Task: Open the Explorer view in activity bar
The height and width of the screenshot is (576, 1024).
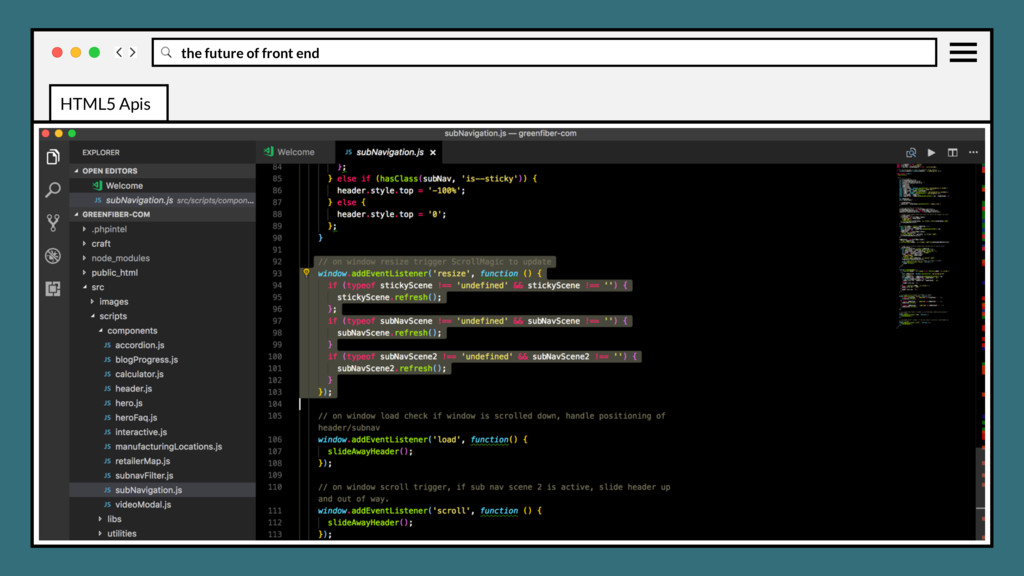Action: [53, 157]
